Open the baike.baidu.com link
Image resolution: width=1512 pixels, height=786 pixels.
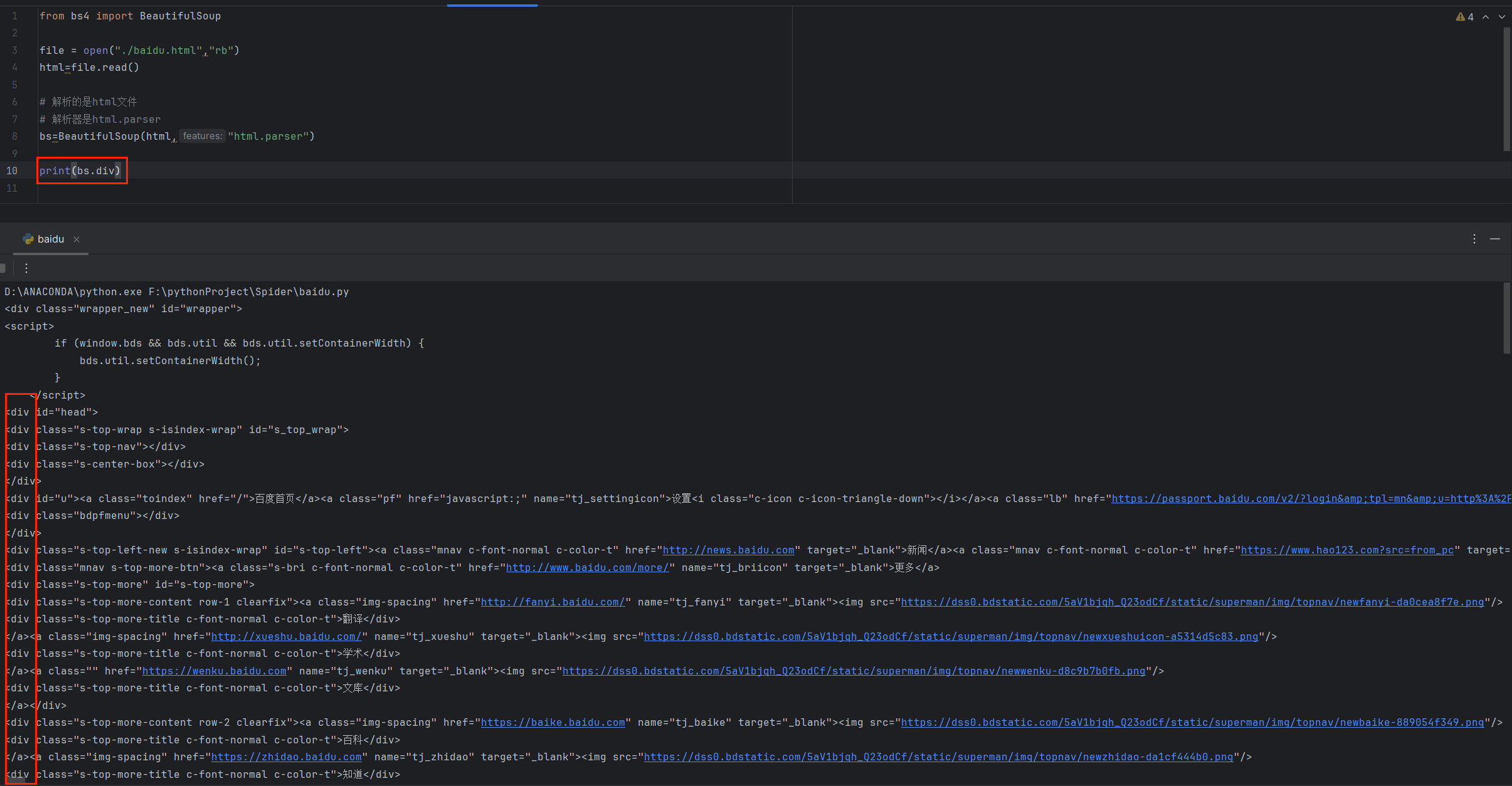[x=553, y=723]
